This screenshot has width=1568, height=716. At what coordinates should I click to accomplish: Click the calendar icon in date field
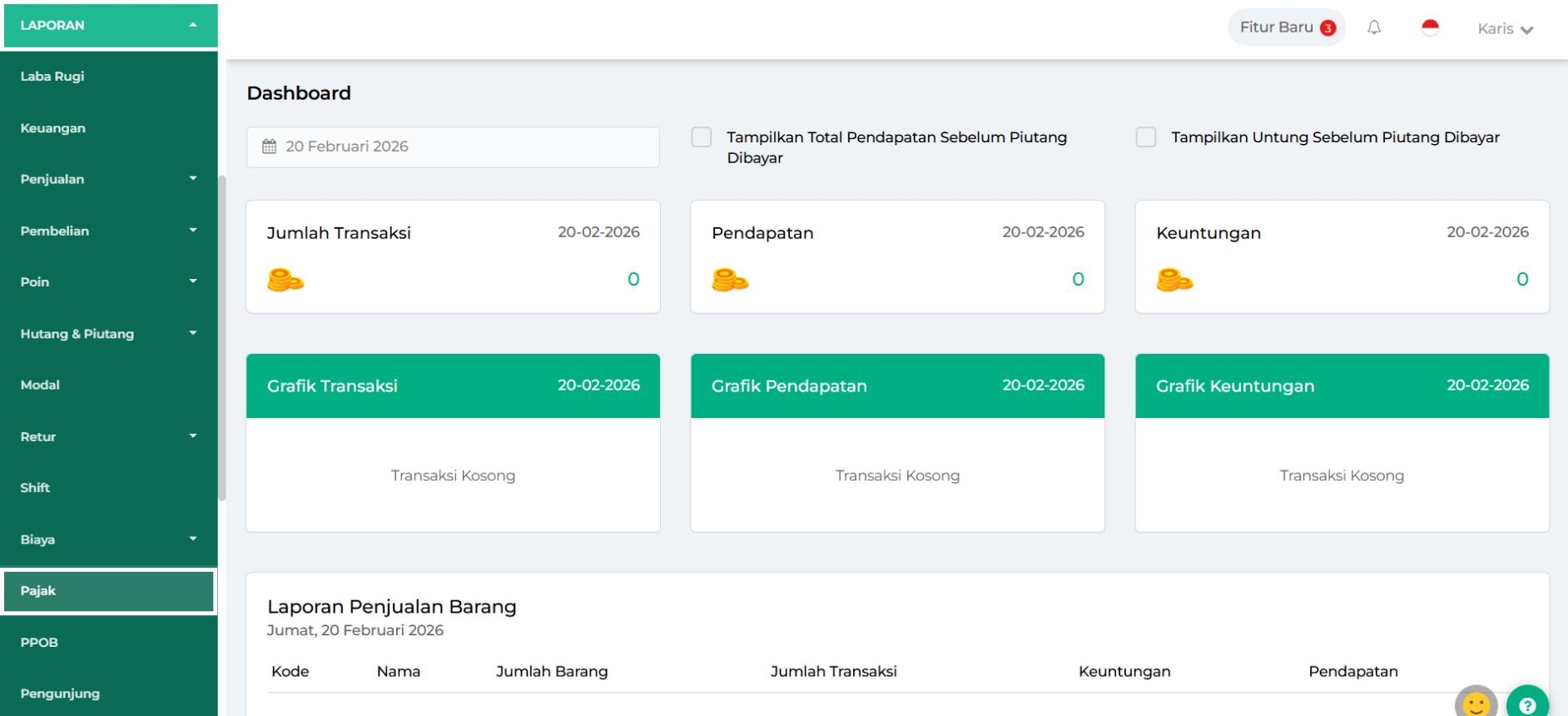[270, 147]
